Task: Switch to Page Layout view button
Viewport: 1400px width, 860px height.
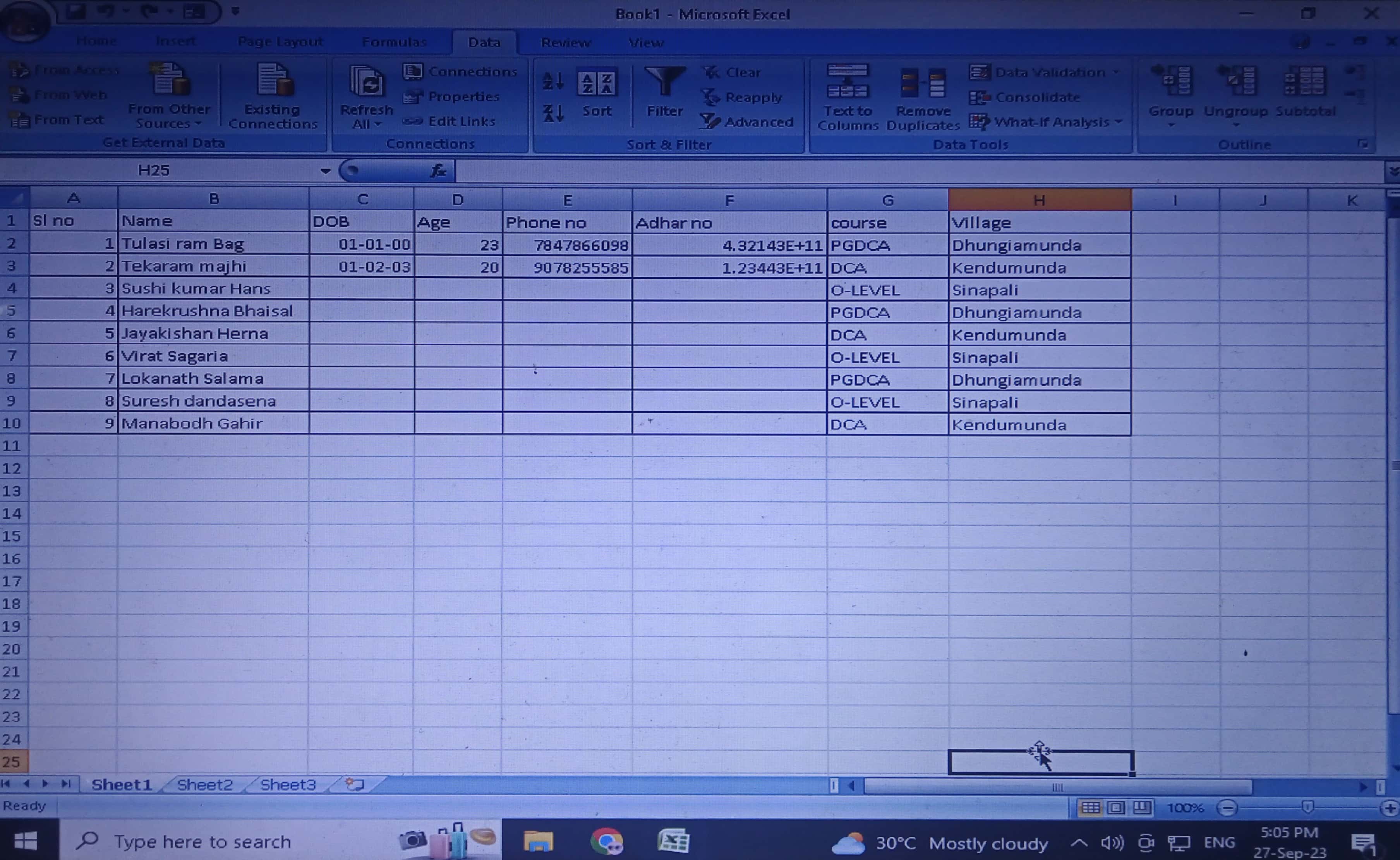Action: coord(1116,808)
